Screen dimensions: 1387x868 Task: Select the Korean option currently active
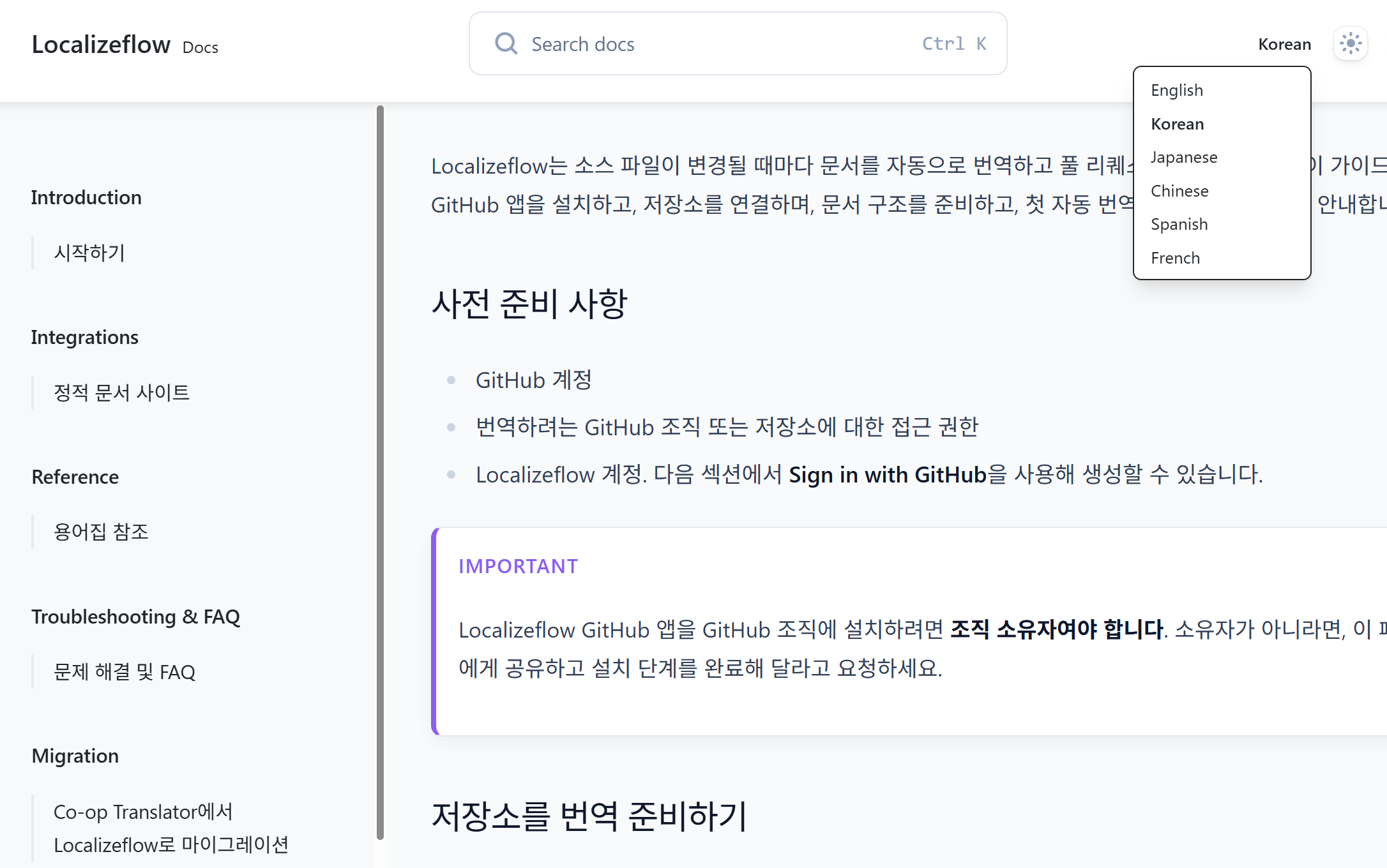point(1178,123)
